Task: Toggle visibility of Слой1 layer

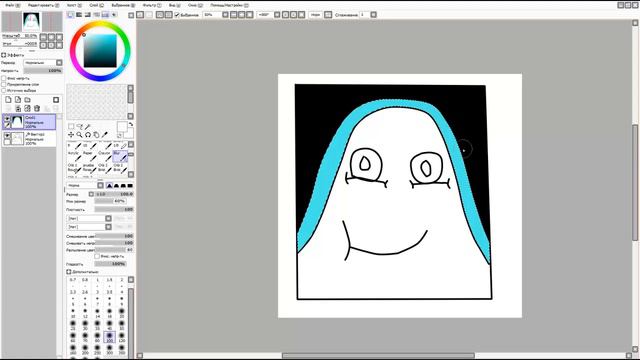Action: tap(7, 118)
